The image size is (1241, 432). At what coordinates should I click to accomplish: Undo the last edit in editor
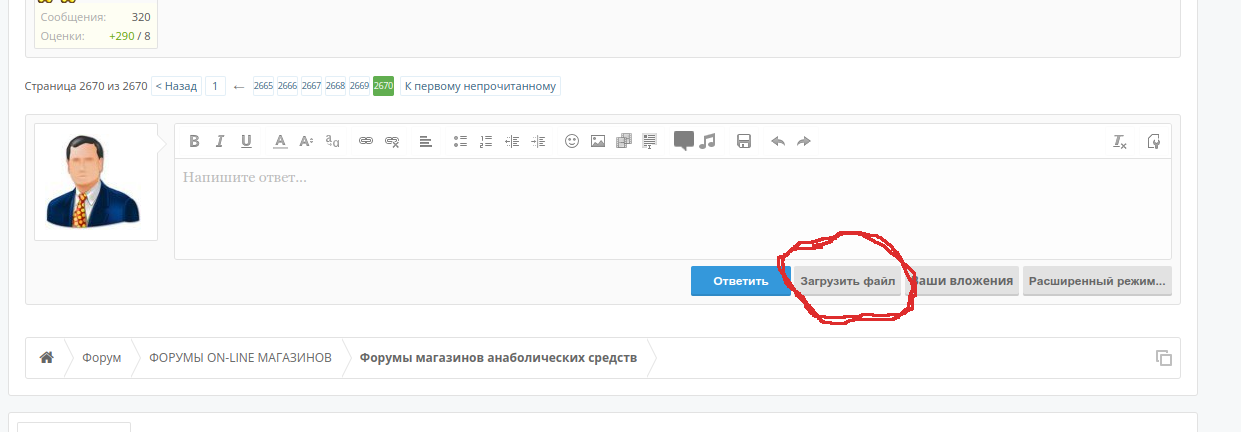point(778,141)
